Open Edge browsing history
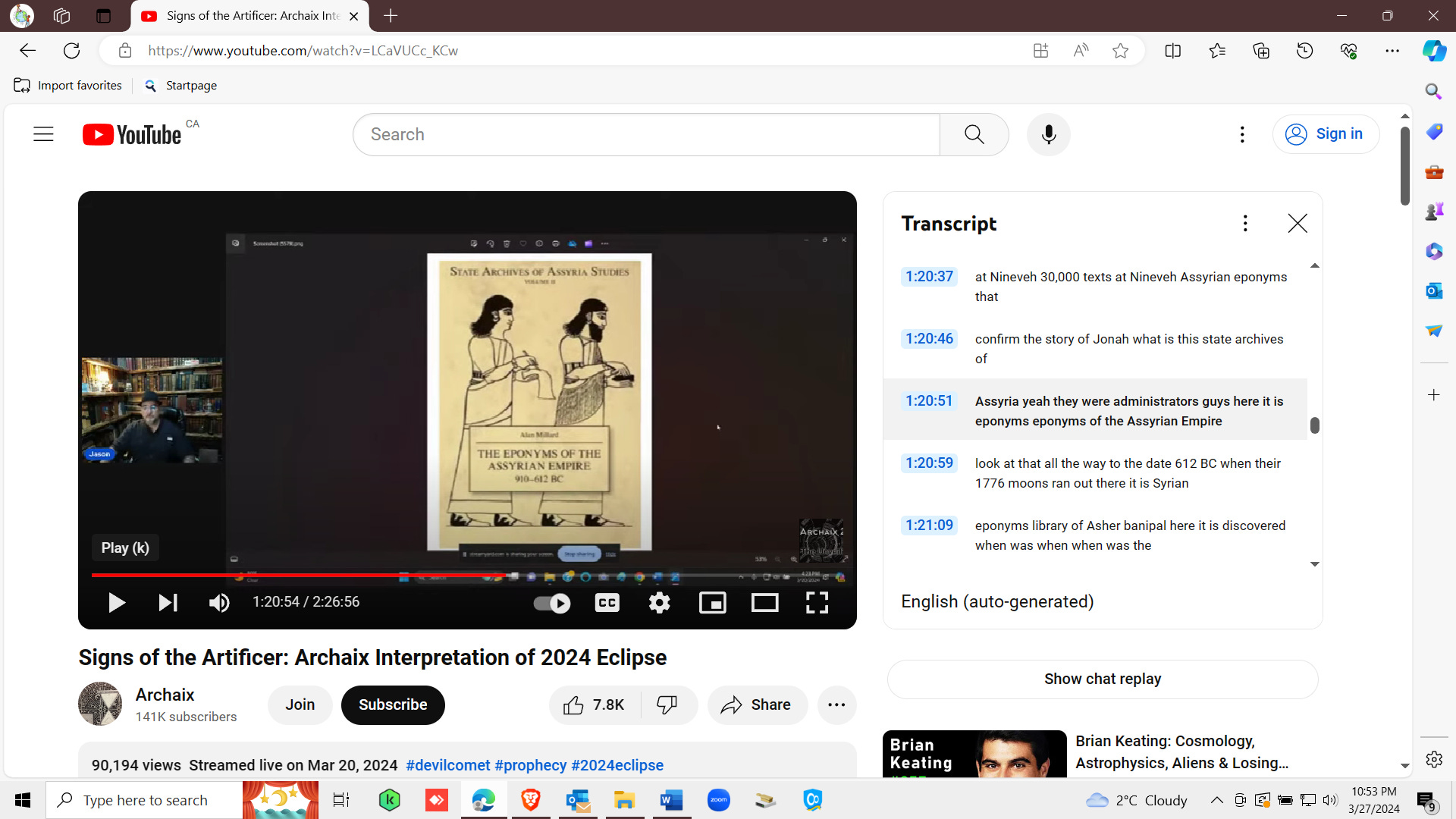 click(x=1304, y=51)
